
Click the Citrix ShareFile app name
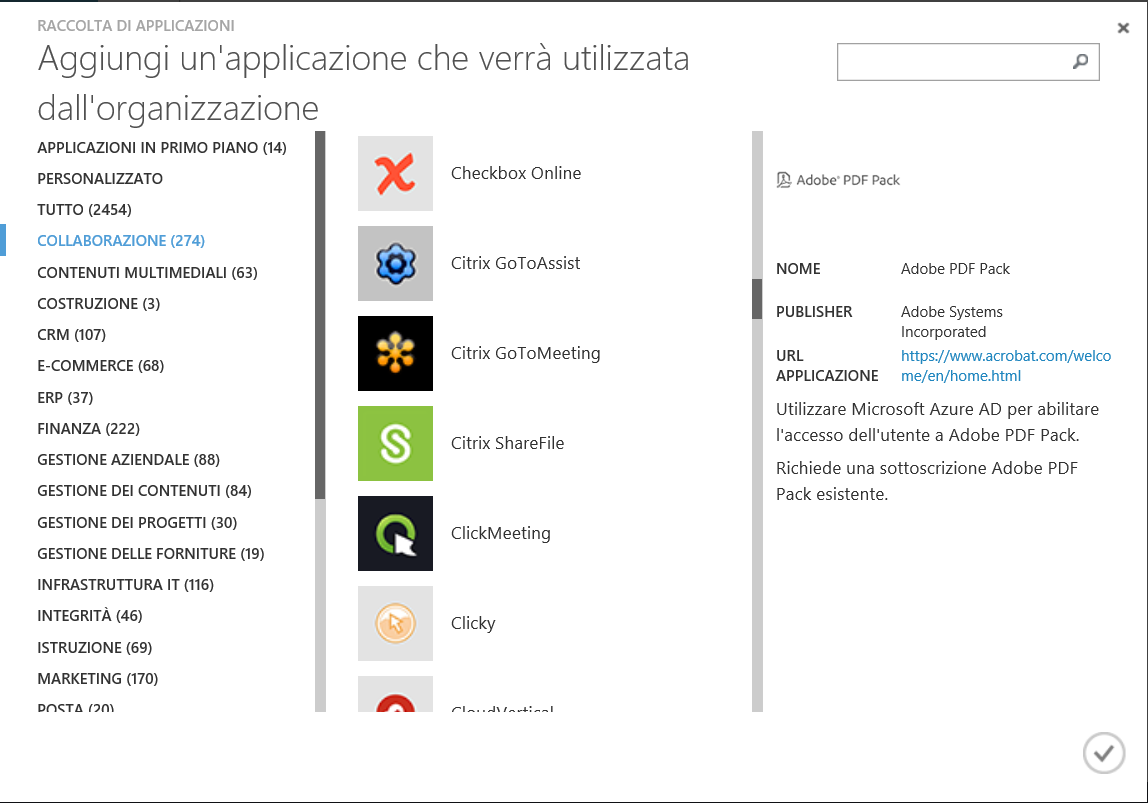[507, 444]
